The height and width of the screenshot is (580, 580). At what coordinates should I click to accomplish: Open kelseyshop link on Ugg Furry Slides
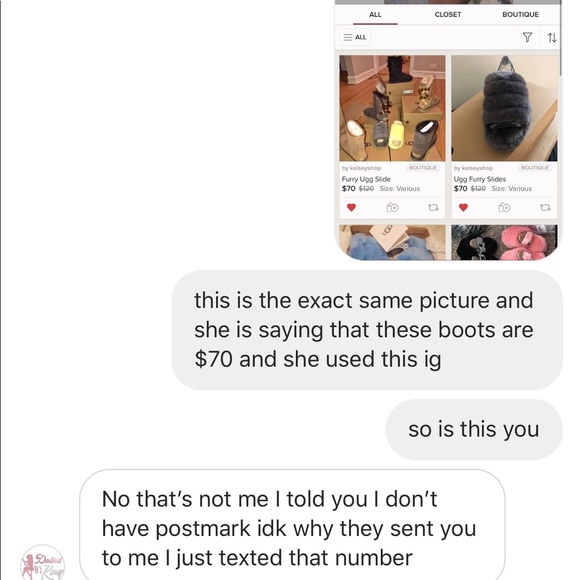coord(473,168)
